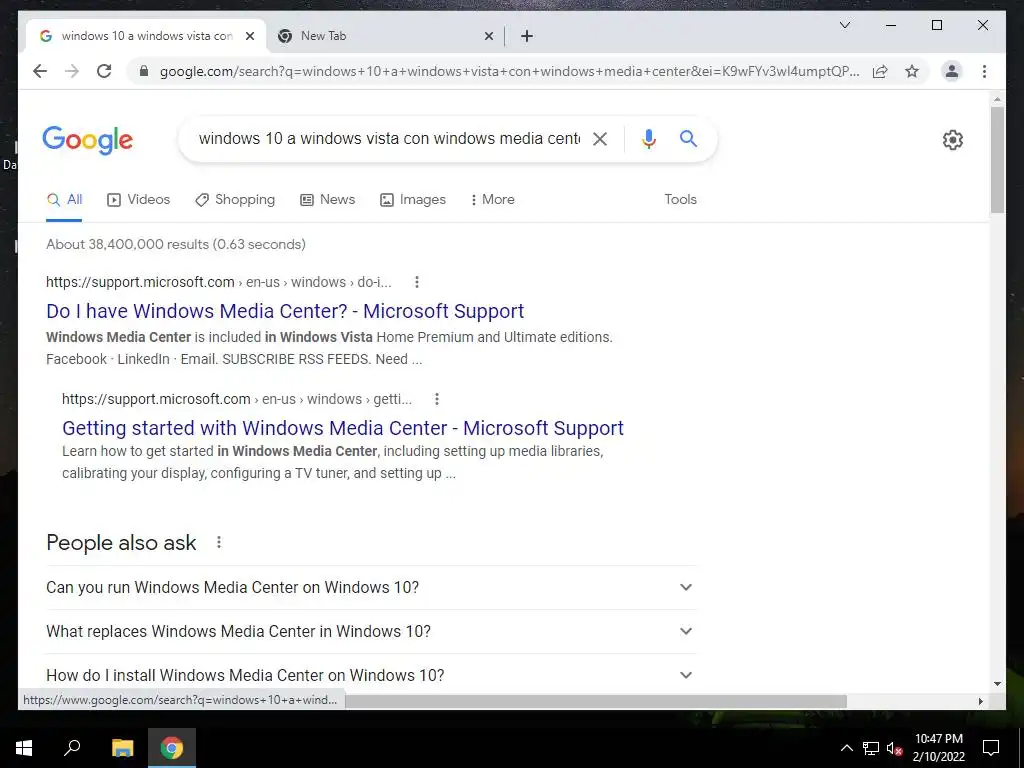Bookmark this page with star icon

[x=912, y=71]
